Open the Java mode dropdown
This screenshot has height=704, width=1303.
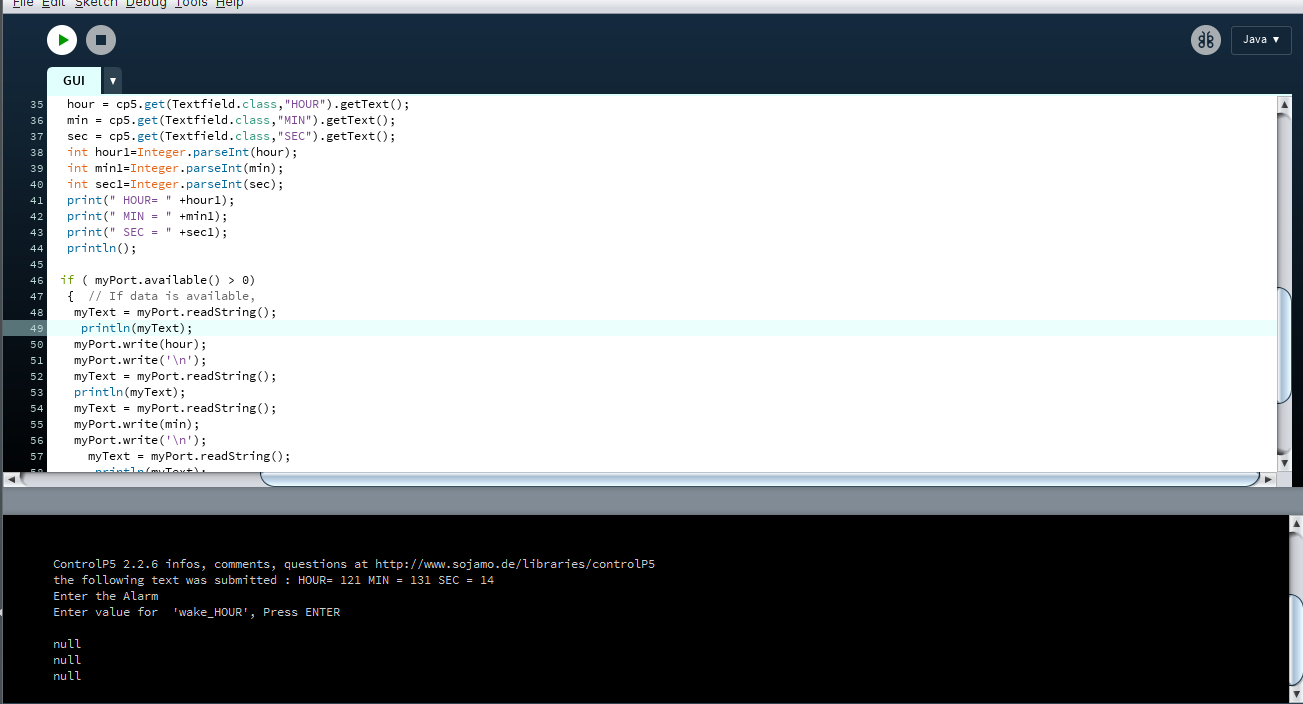coord(1261,40)
